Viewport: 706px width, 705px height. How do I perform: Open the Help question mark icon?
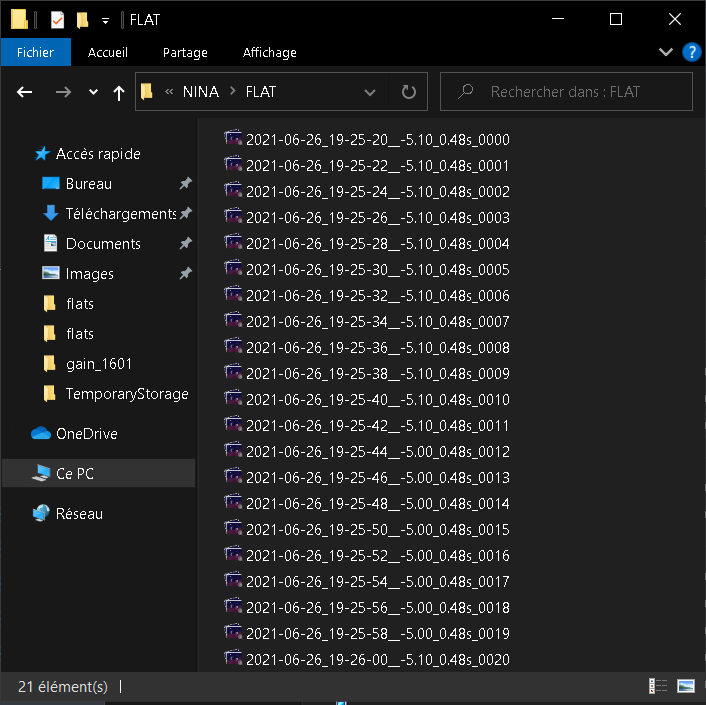[690, 52]
